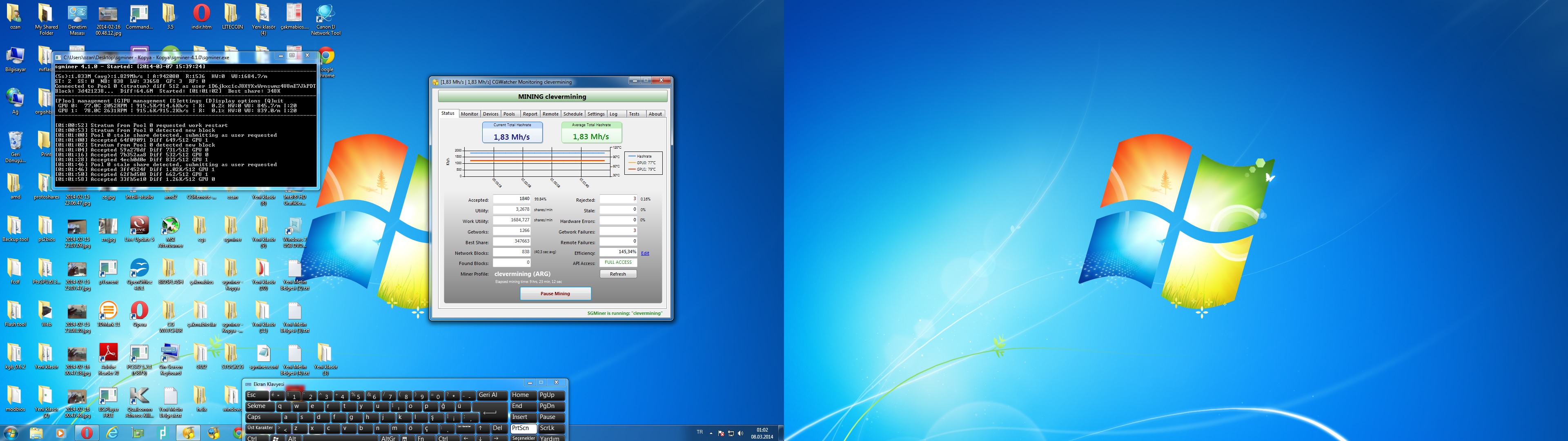This screenshot has height=441, width=1568.
Task: Open the About tab
Action: 655,114
